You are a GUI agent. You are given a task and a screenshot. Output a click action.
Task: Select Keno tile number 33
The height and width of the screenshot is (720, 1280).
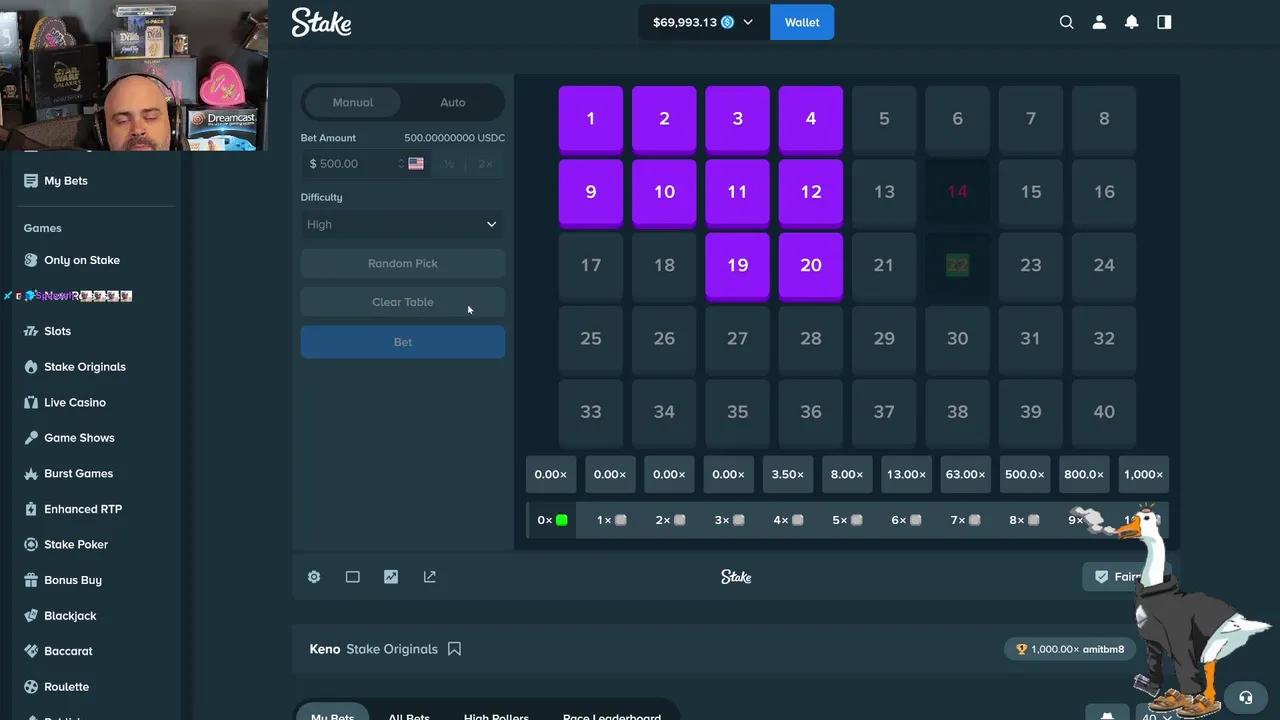(x=591, y=413)
